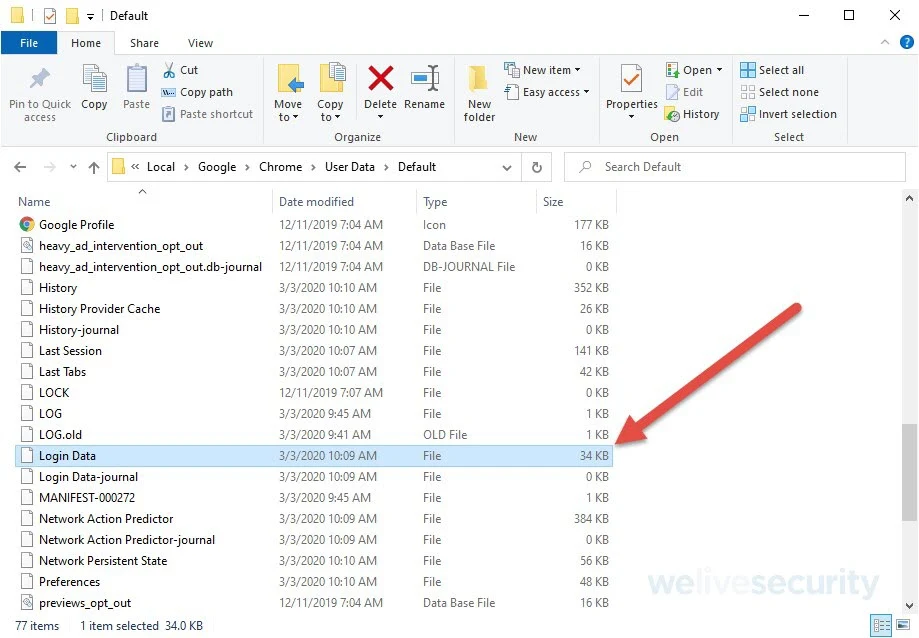Navigate to Local in breadcrumb
This screenshot has width=919, height=638.
click(x=161, y=167)
